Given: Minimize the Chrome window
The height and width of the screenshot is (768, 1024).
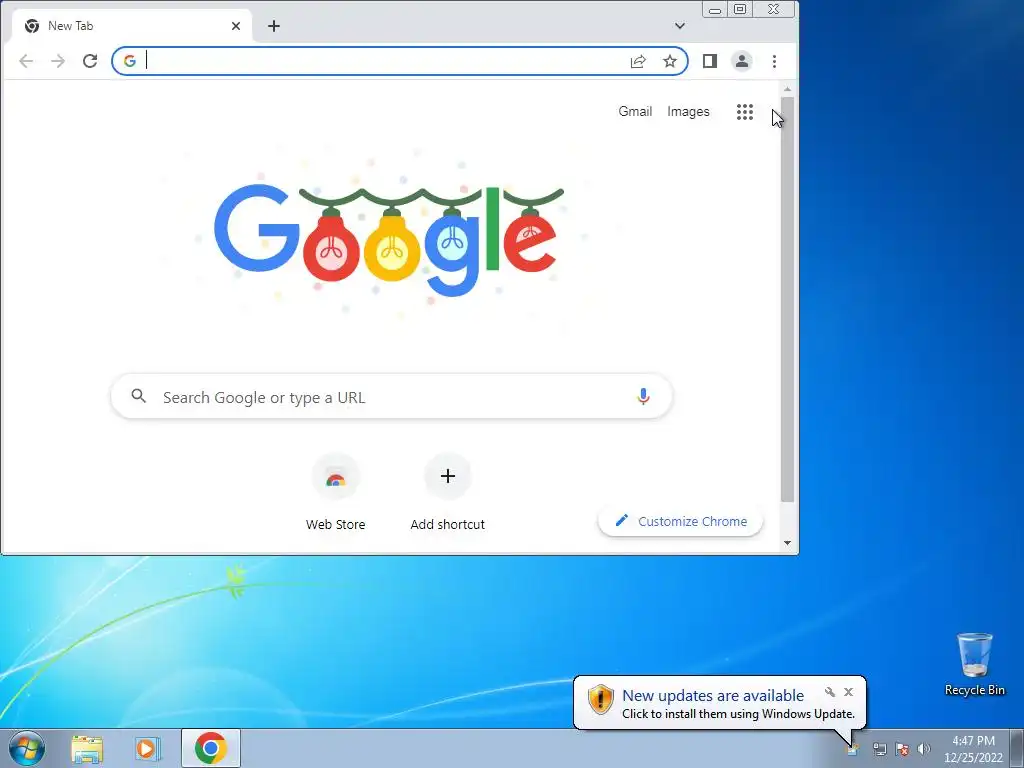Looking at the screenshot, I should pos(715,9).
